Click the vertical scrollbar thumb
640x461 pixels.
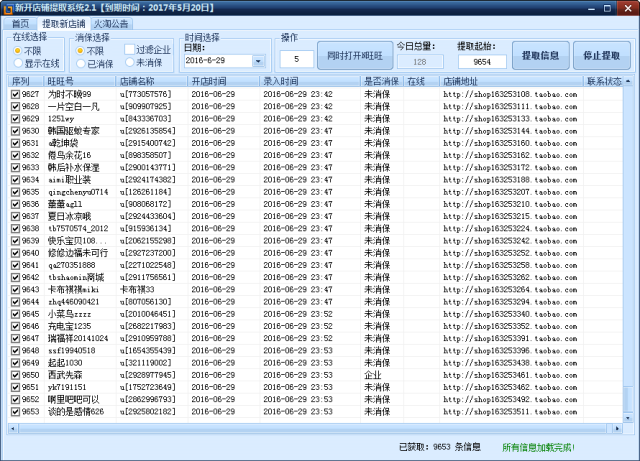628,399
